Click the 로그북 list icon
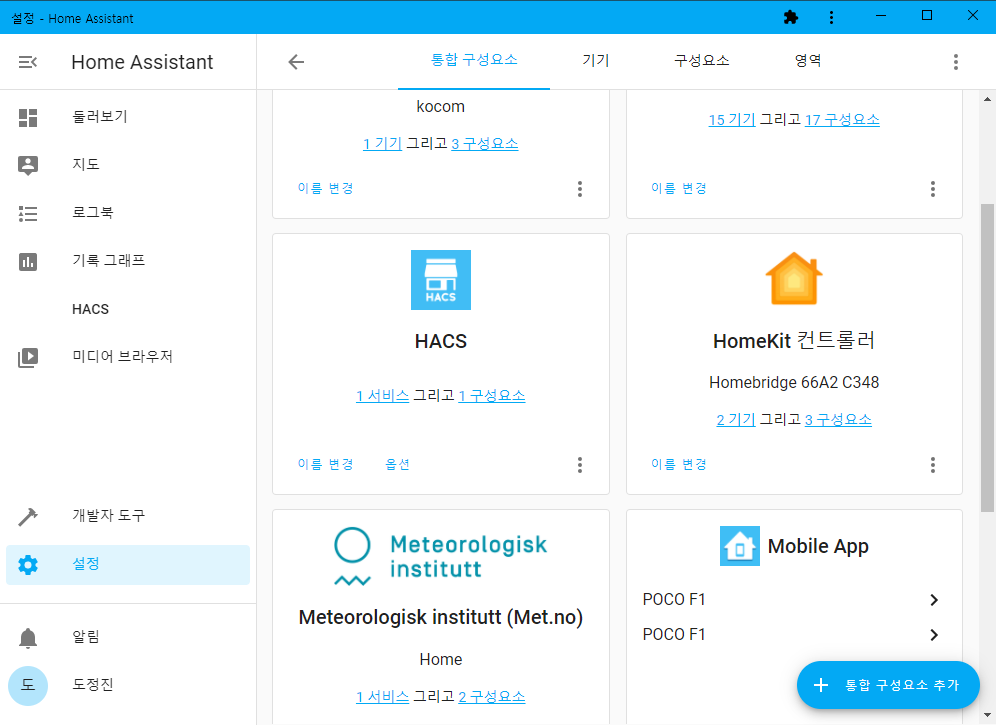 28,213
